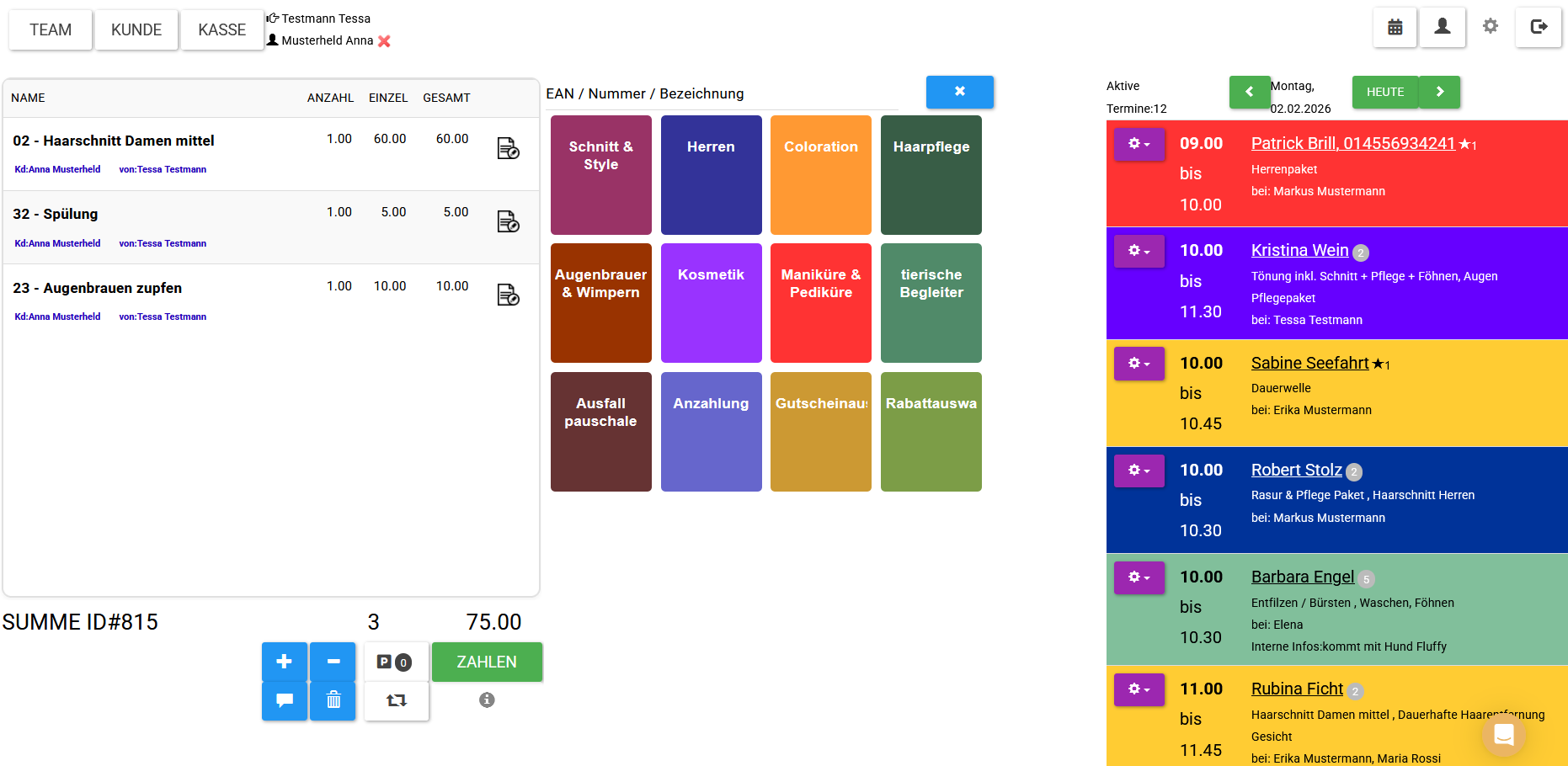The image size is (1568, 766).
Task: Switch to the KUNDE tab
Action: coord(136,30)
